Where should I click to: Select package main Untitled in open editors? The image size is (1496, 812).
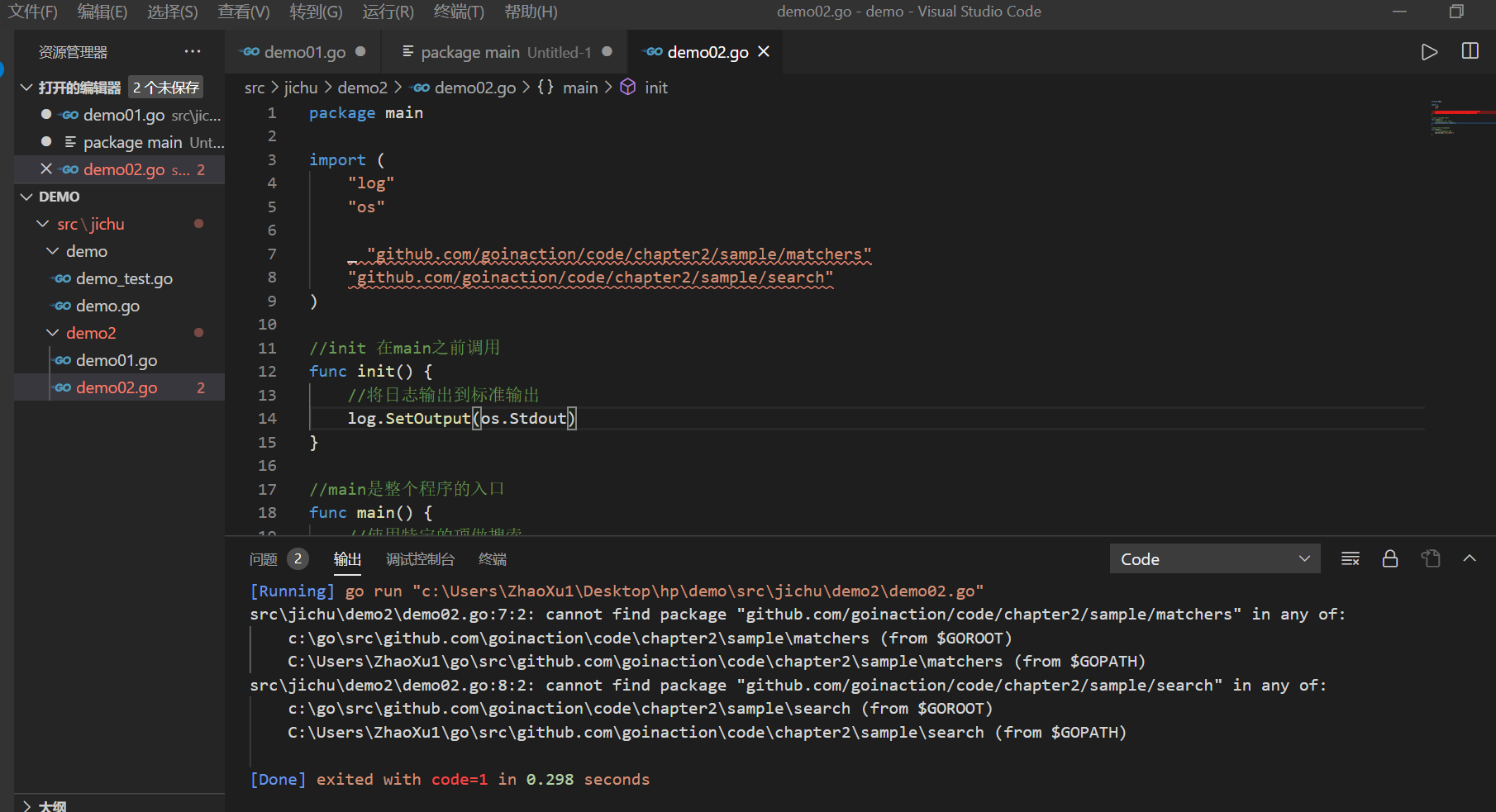(119, 142)
